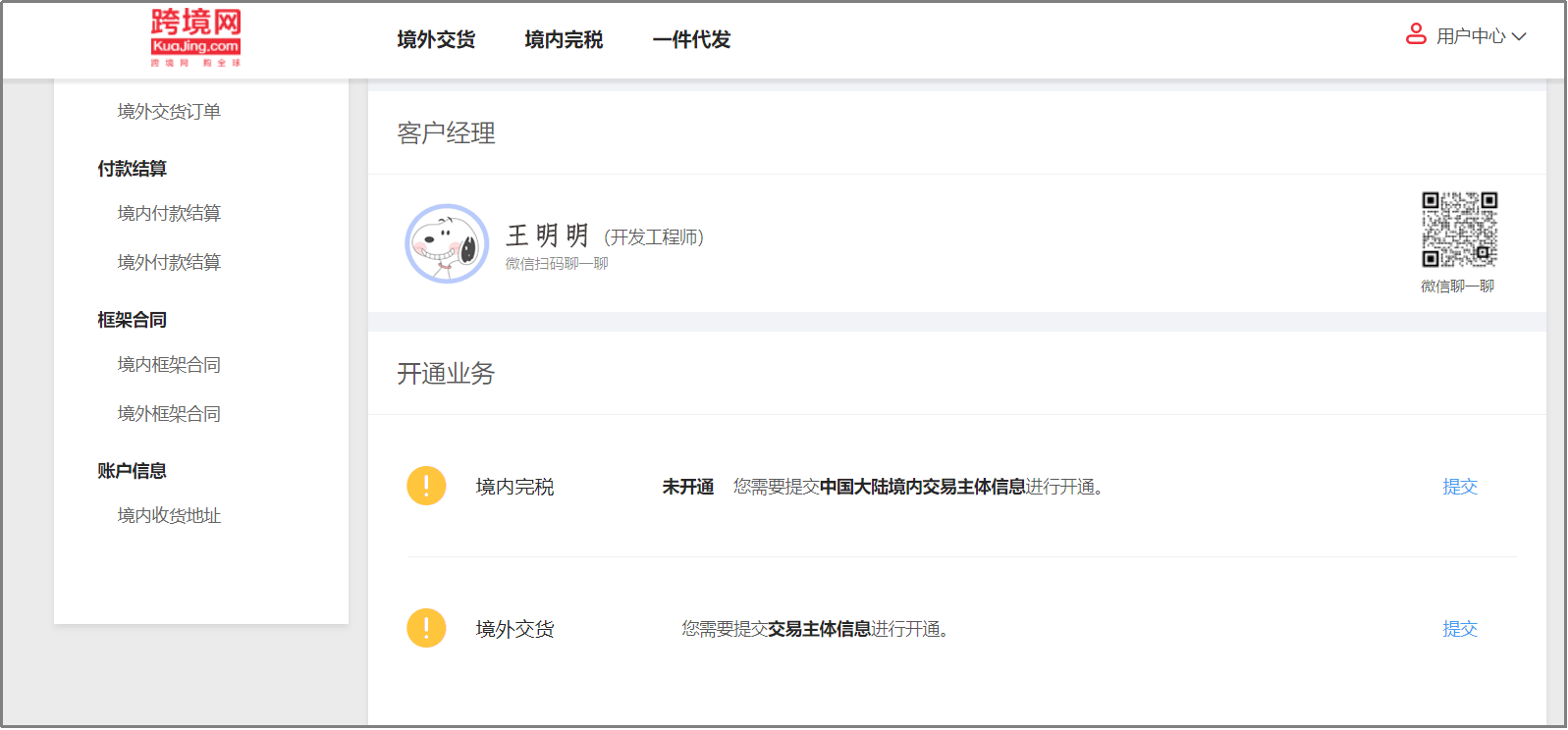The image size is (1568, 730).
Task: Expand the 用户中心 dropdown arrow
Action: (1519, 37)
